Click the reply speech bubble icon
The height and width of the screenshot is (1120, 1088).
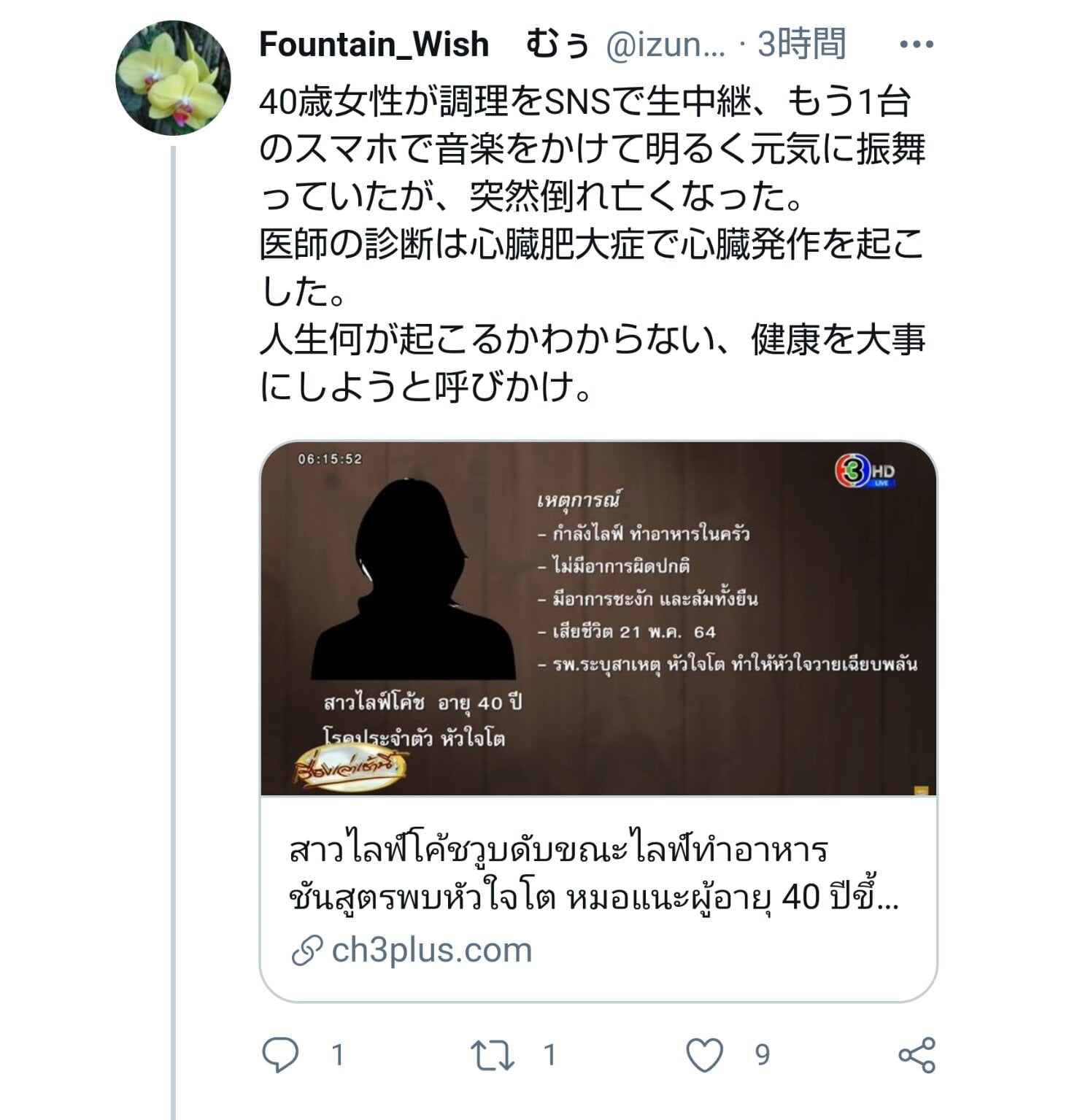280,1055
